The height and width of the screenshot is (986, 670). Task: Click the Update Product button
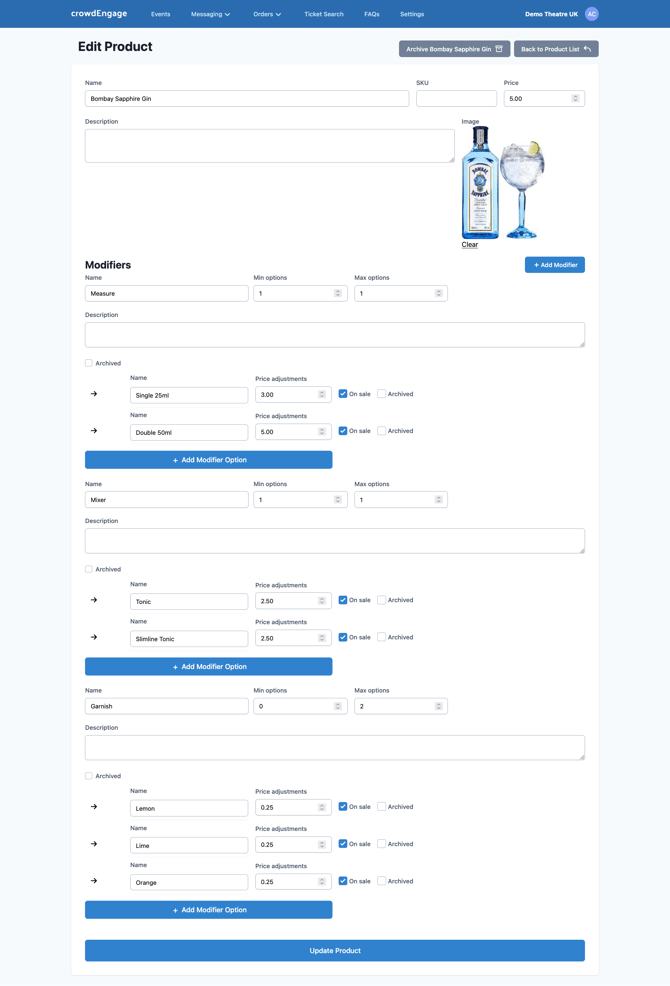click(x=335, y=950)
